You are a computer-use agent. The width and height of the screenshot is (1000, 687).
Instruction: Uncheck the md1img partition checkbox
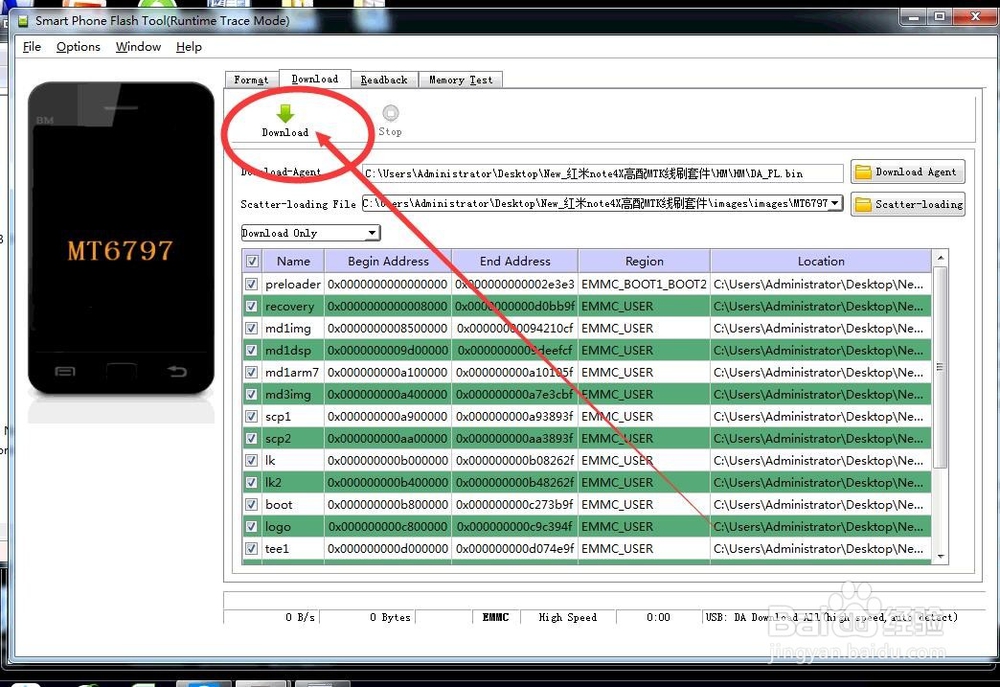tap(252, 328)
